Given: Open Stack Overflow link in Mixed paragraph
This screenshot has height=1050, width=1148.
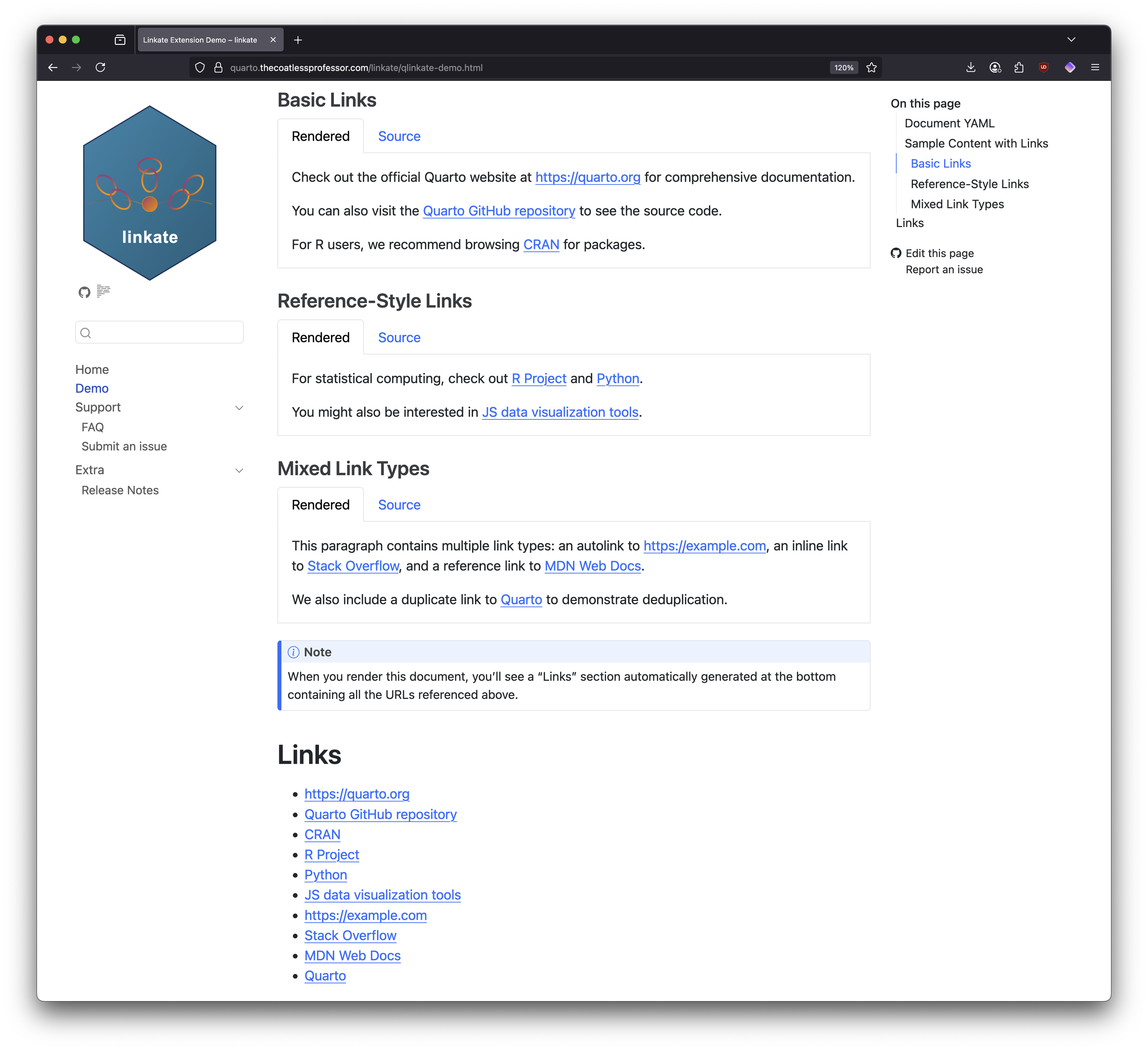Looking at the screenshot, I should pos(353,566).
